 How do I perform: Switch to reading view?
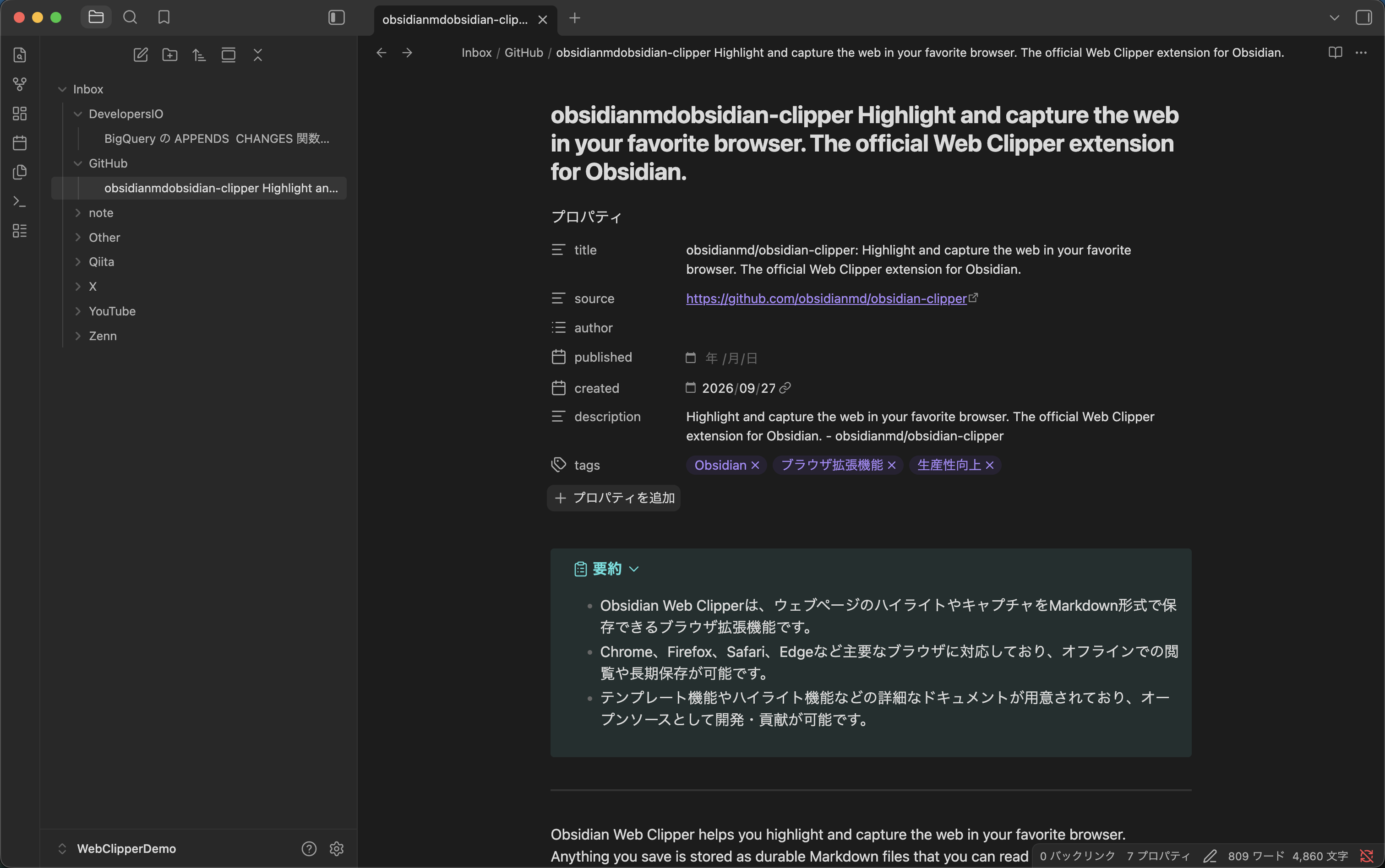coord(1335,53)
